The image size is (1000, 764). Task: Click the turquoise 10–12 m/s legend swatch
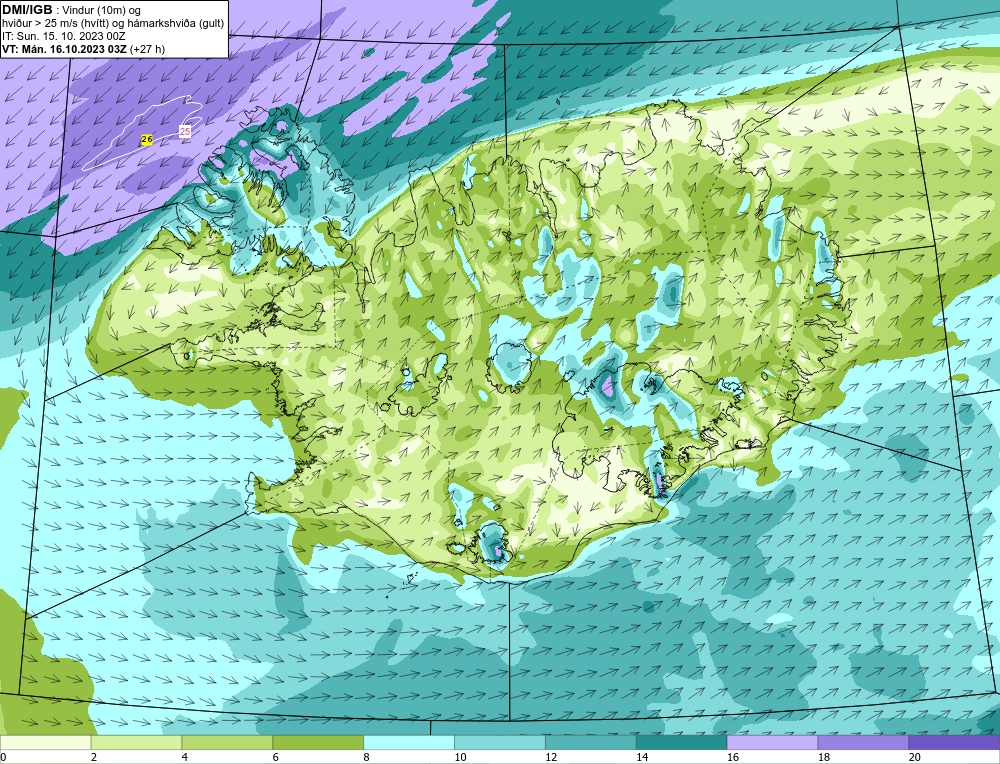(500, 743)
